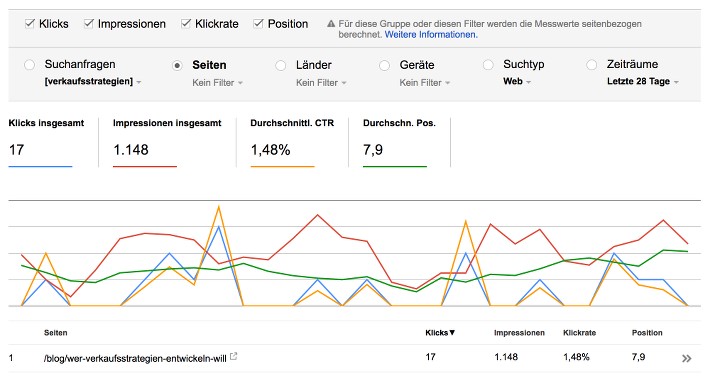Screen dimensions: 710x378
Task: Select the Geräte radio button
Action: click(384, 66)
